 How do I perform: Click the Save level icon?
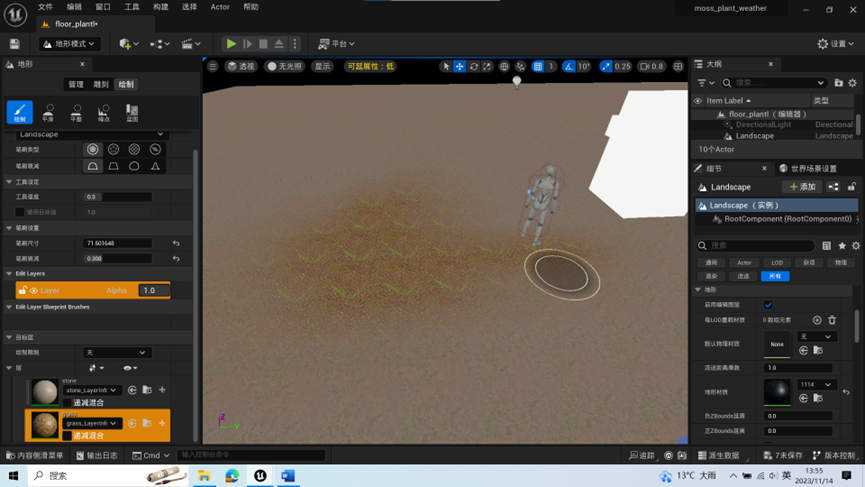[15, 44]
